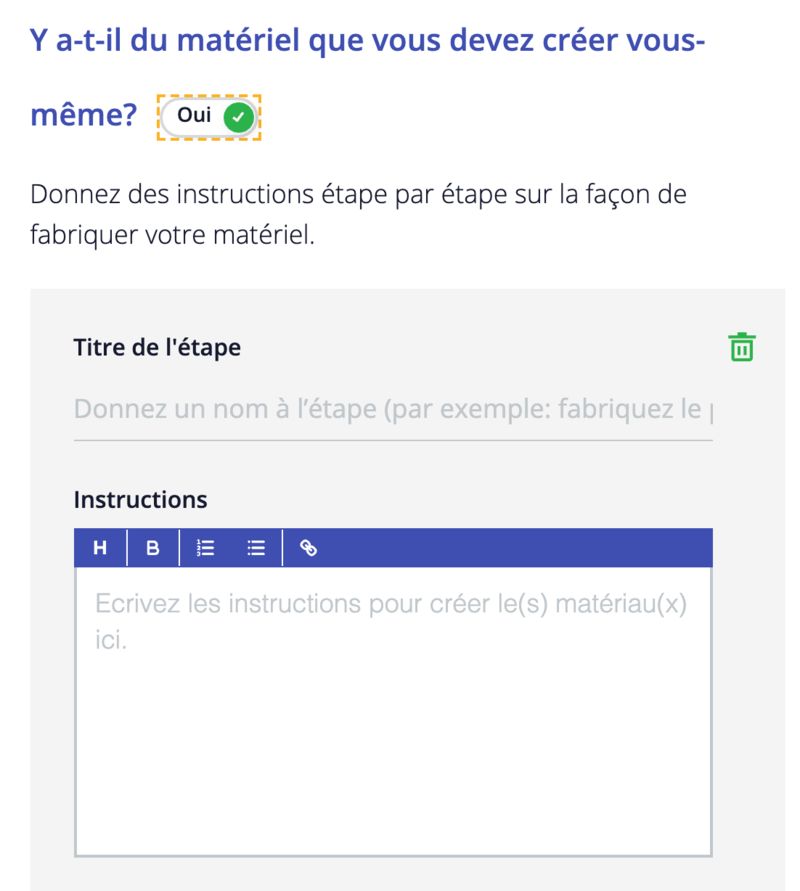Click the "Oui" text inside the switch
800x891 pixels.
[x=193, y=116]
